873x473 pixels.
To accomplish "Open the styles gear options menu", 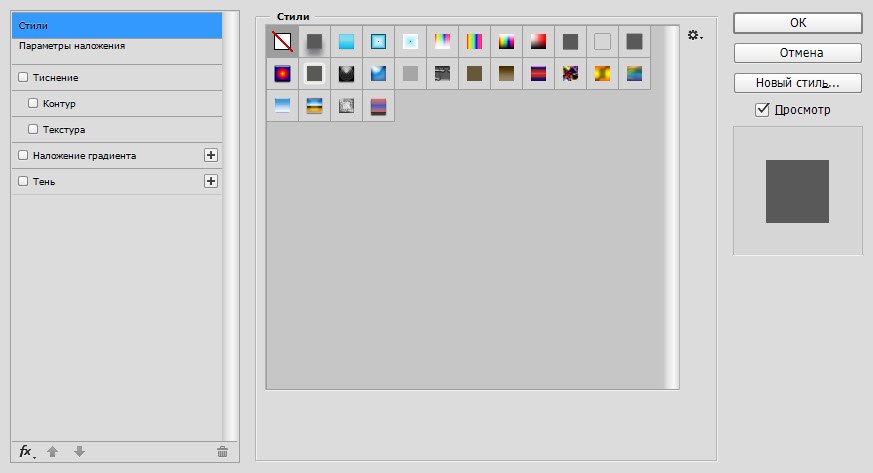I will [x=695, y=35].
